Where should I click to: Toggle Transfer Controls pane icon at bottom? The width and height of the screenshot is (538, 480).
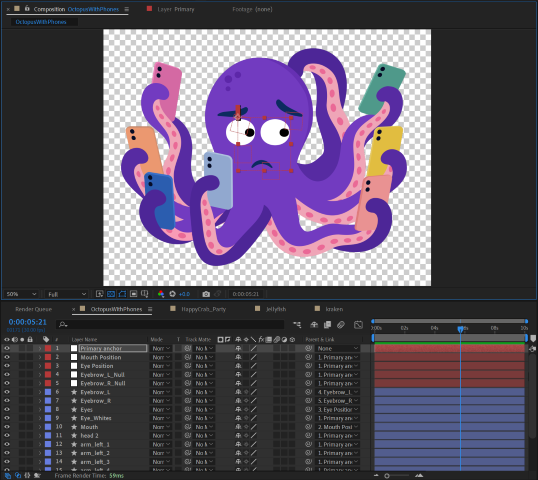18,476
